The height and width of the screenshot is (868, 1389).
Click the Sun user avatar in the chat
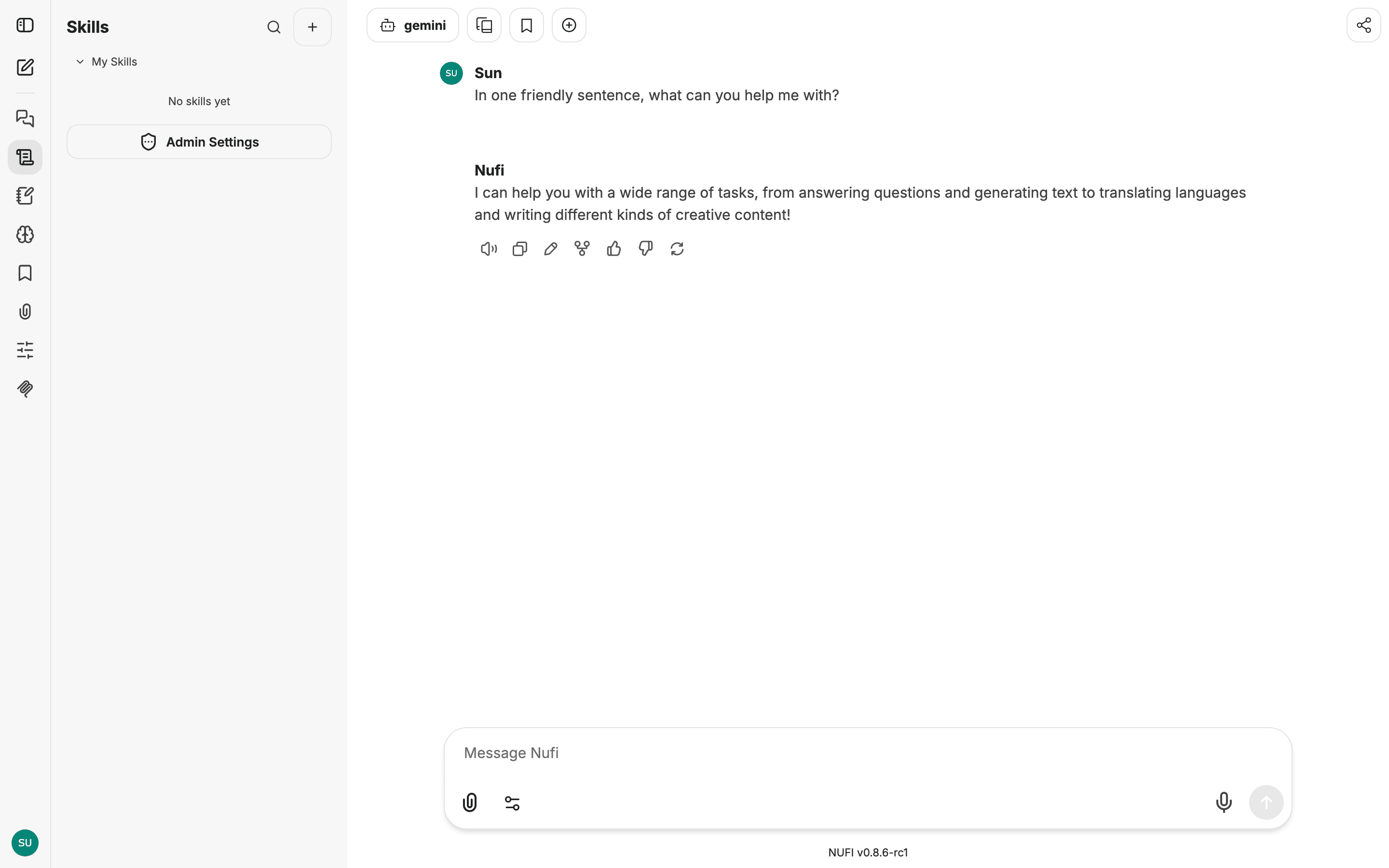pos(451,73)
